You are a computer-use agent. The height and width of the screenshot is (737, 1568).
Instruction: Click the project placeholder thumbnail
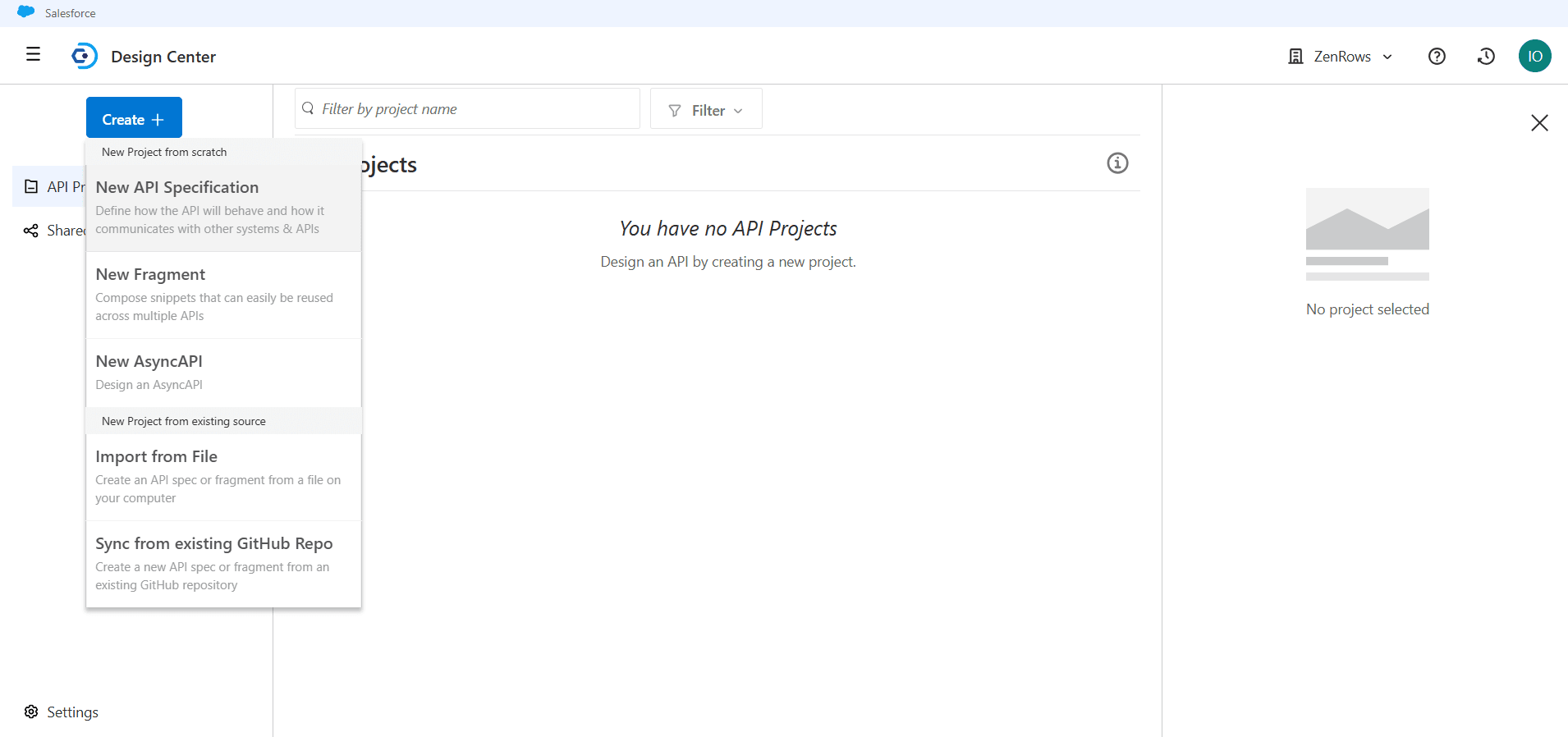(x=1368, y=234)
